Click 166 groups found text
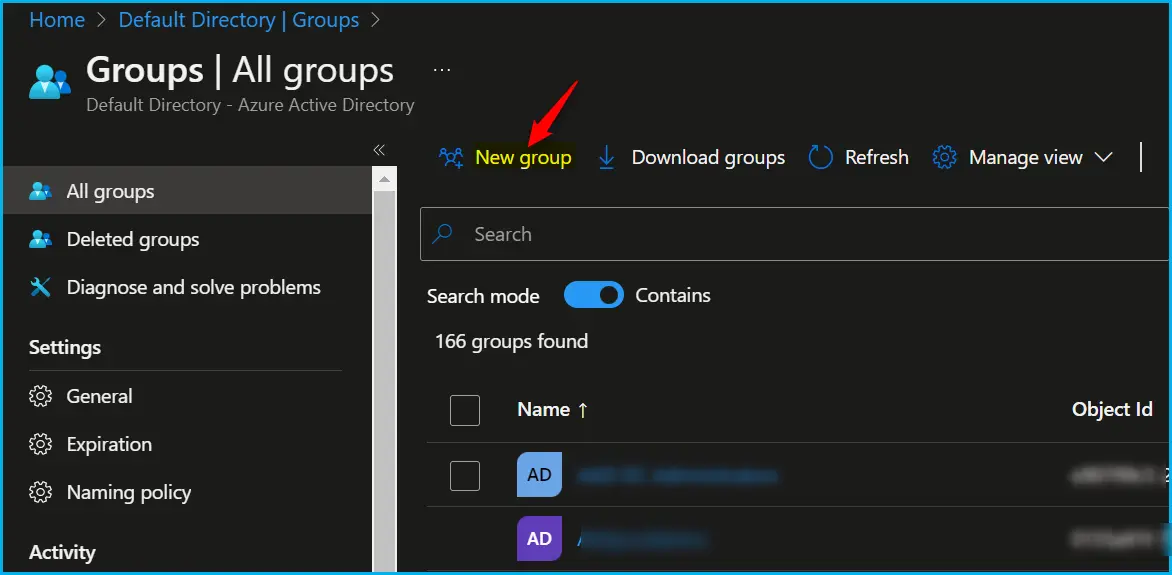The width and height of the screenshot is (1172, 575). tap(511, 342)
